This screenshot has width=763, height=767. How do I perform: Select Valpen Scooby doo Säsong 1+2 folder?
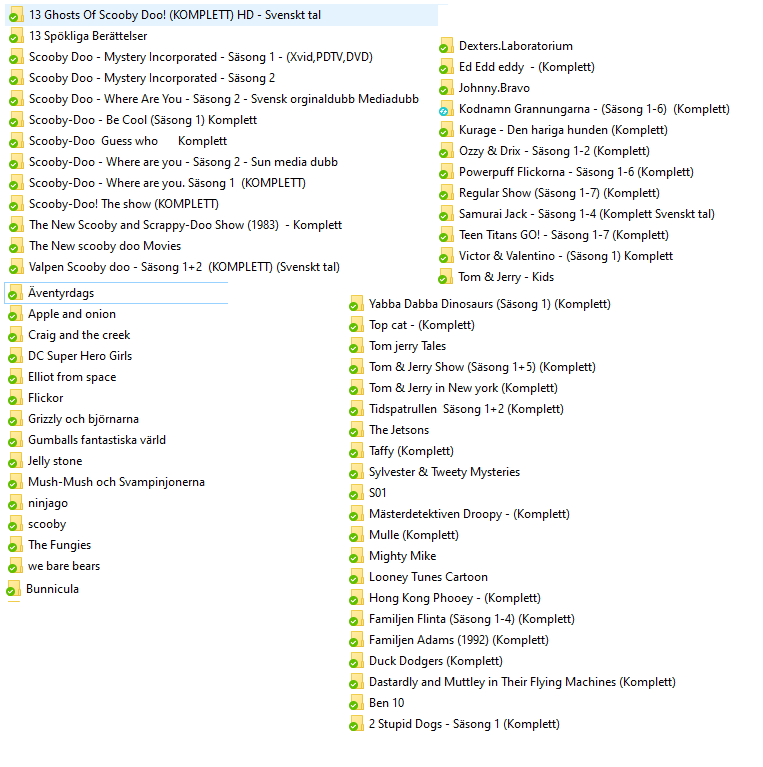184,268
